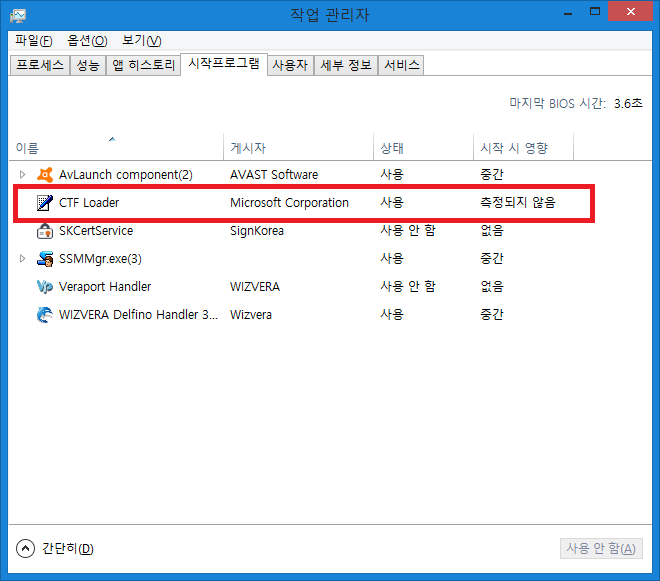Open the 옵션(O) menu
660x581 pixels.
coord(88,41)
